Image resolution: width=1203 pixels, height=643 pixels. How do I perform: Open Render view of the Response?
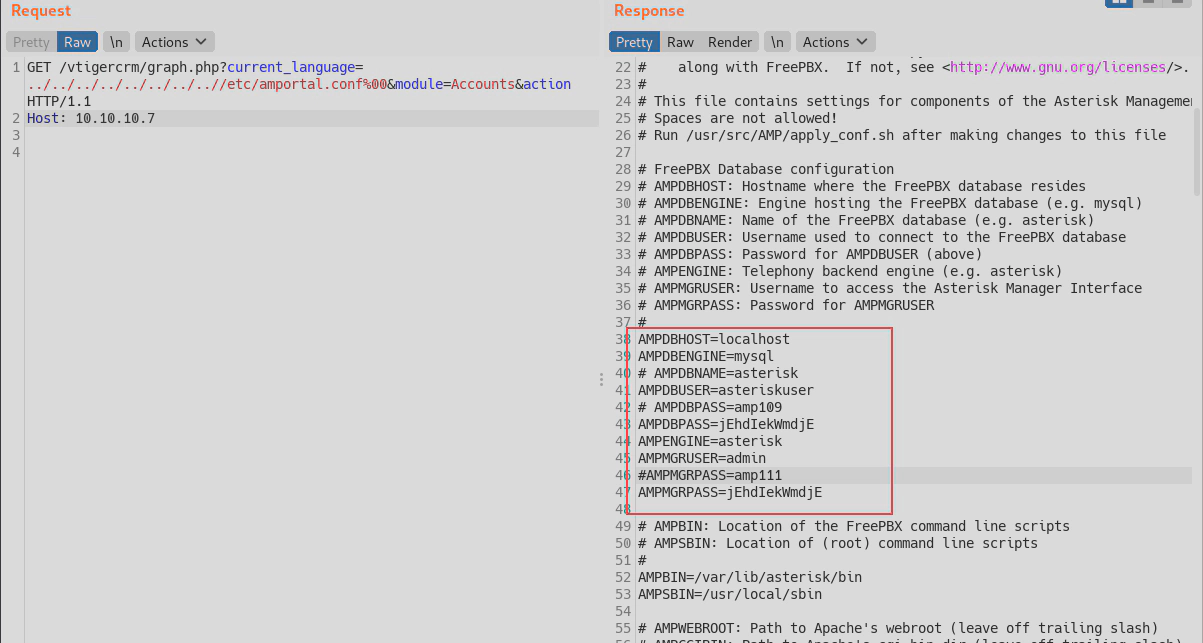pyautogui.click(x=730, y=42)
